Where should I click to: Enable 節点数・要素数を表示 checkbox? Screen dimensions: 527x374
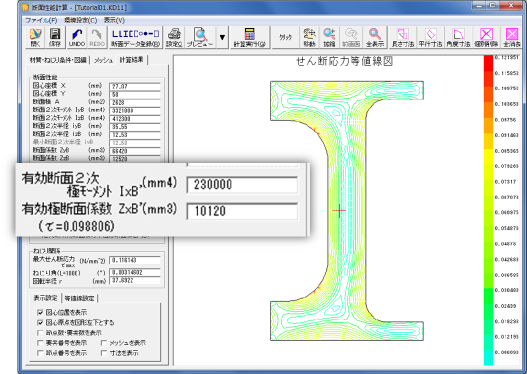click(40, 333)
